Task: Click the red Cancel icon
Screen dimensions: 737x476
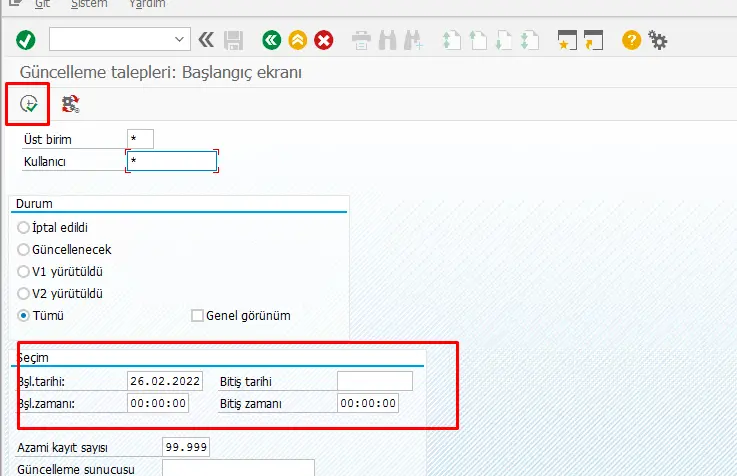Action: [324, 40]
